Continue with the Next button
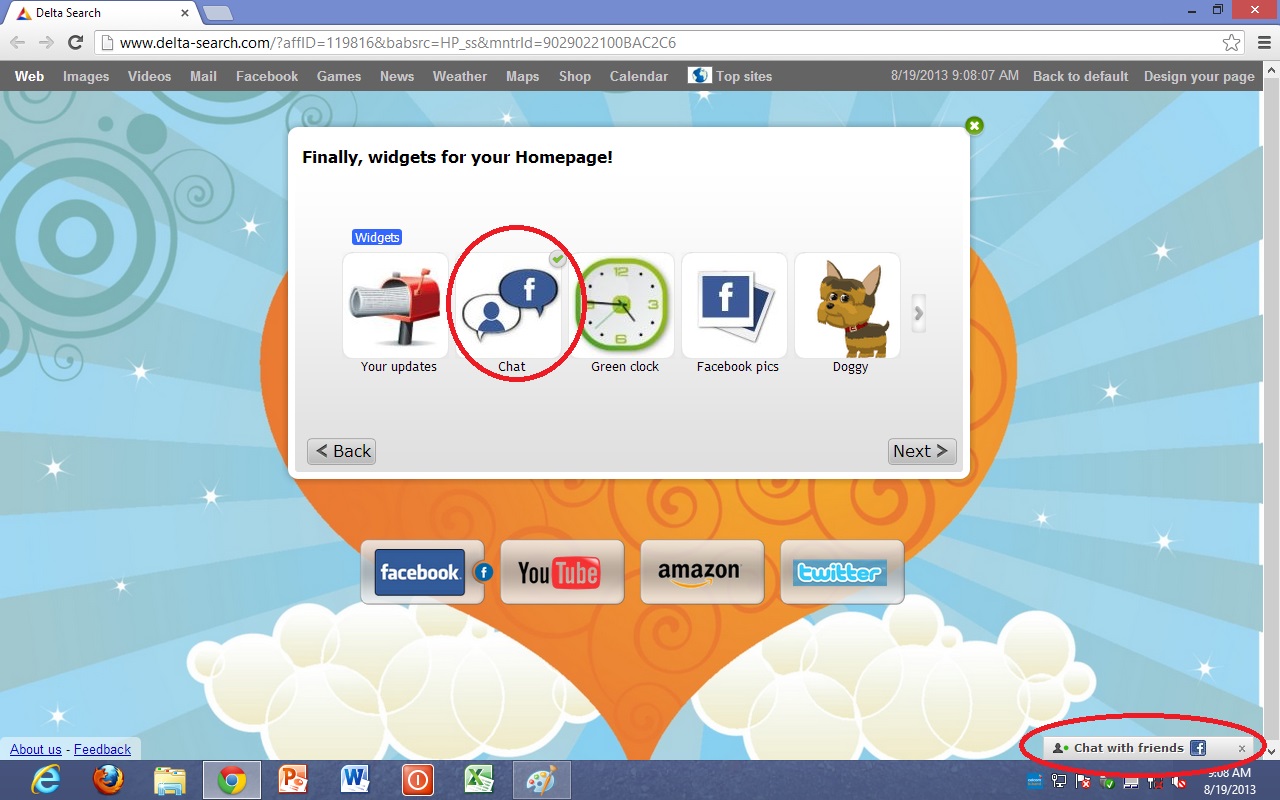Image resolution: width=1280 pixels, height=800 pixels. [x=922, y=451]
